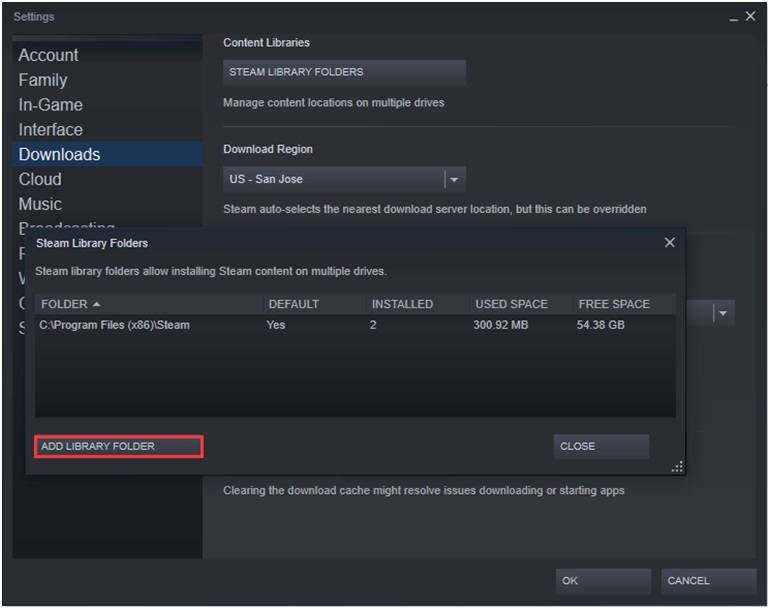Close the Settings window
This screenshot has height=609, width=770.
[750, 16]
